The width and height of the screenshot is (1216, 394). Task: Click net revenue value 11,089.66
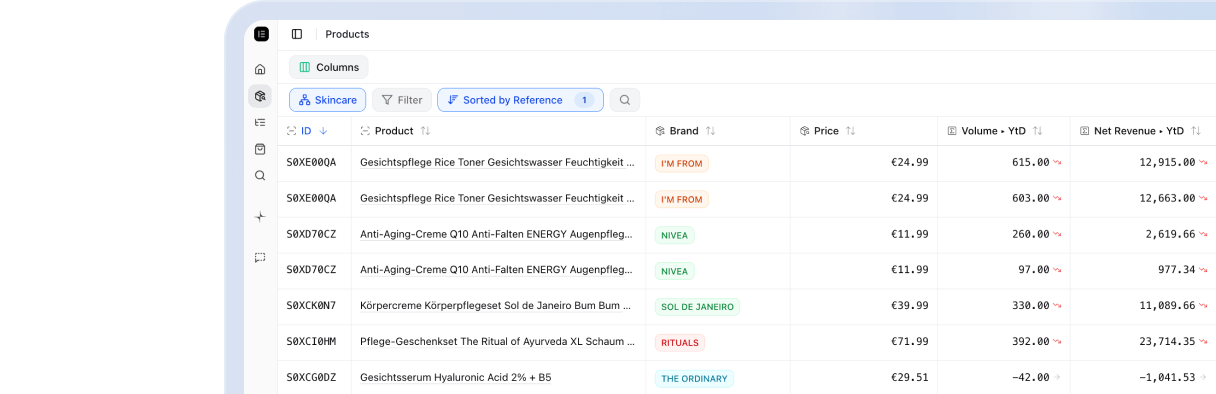(1167, 306)
